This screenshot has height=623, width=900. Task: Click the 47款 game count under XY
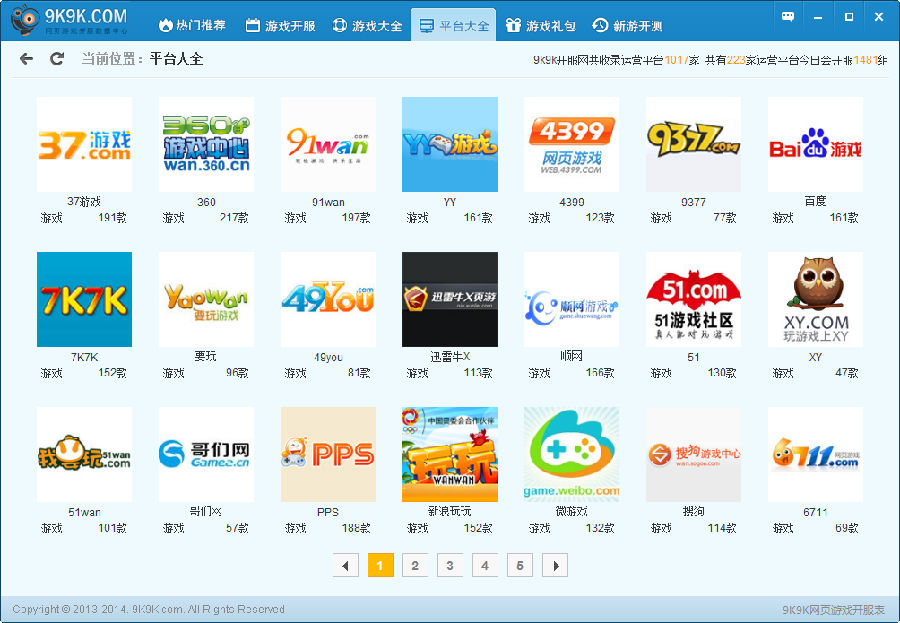[x=847, y=373]
